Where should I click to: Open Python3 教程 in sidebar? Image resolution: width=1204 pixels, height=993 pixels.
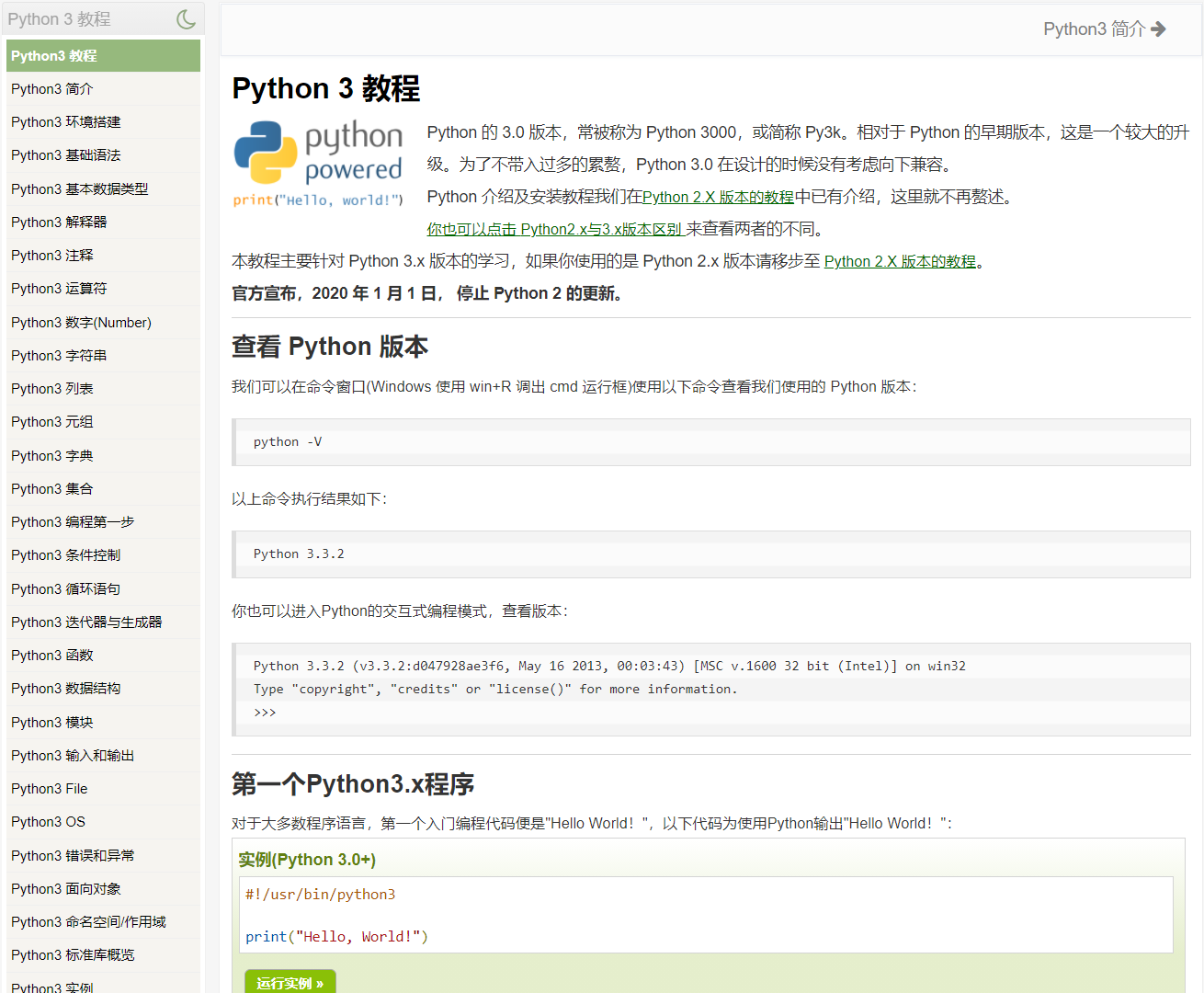pos(103,56)
